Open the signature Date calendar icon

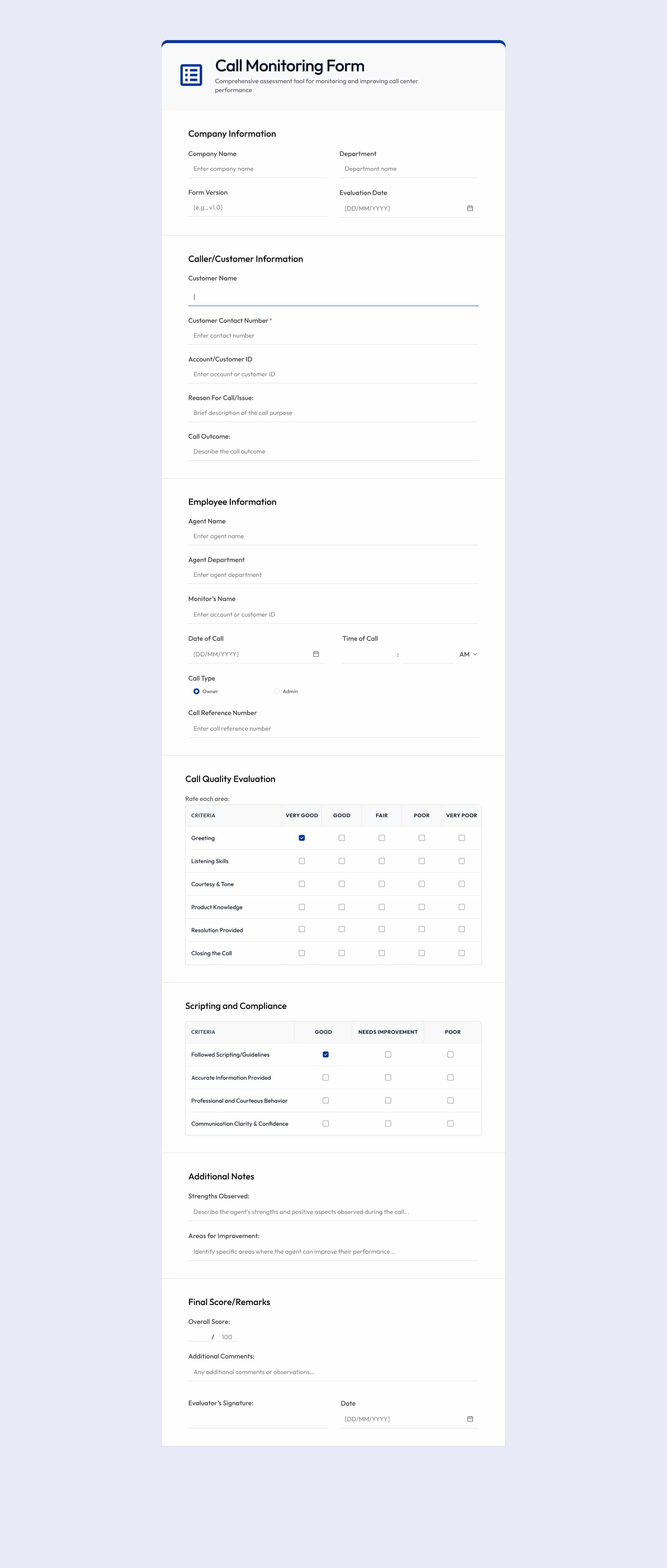pos(470,1419)
